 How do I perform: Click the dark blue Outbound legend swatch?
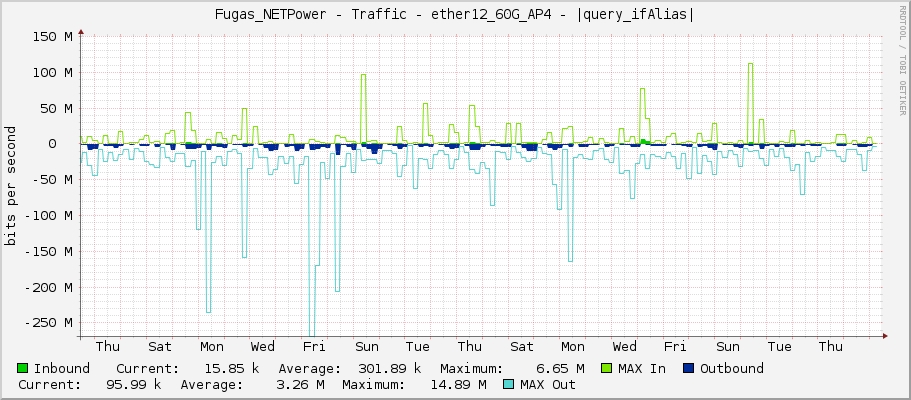(688, 368)
